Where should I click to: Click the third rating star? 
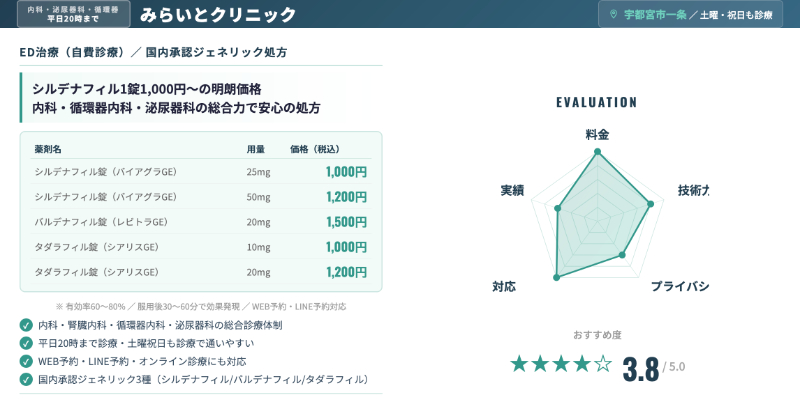click(561, 364)
